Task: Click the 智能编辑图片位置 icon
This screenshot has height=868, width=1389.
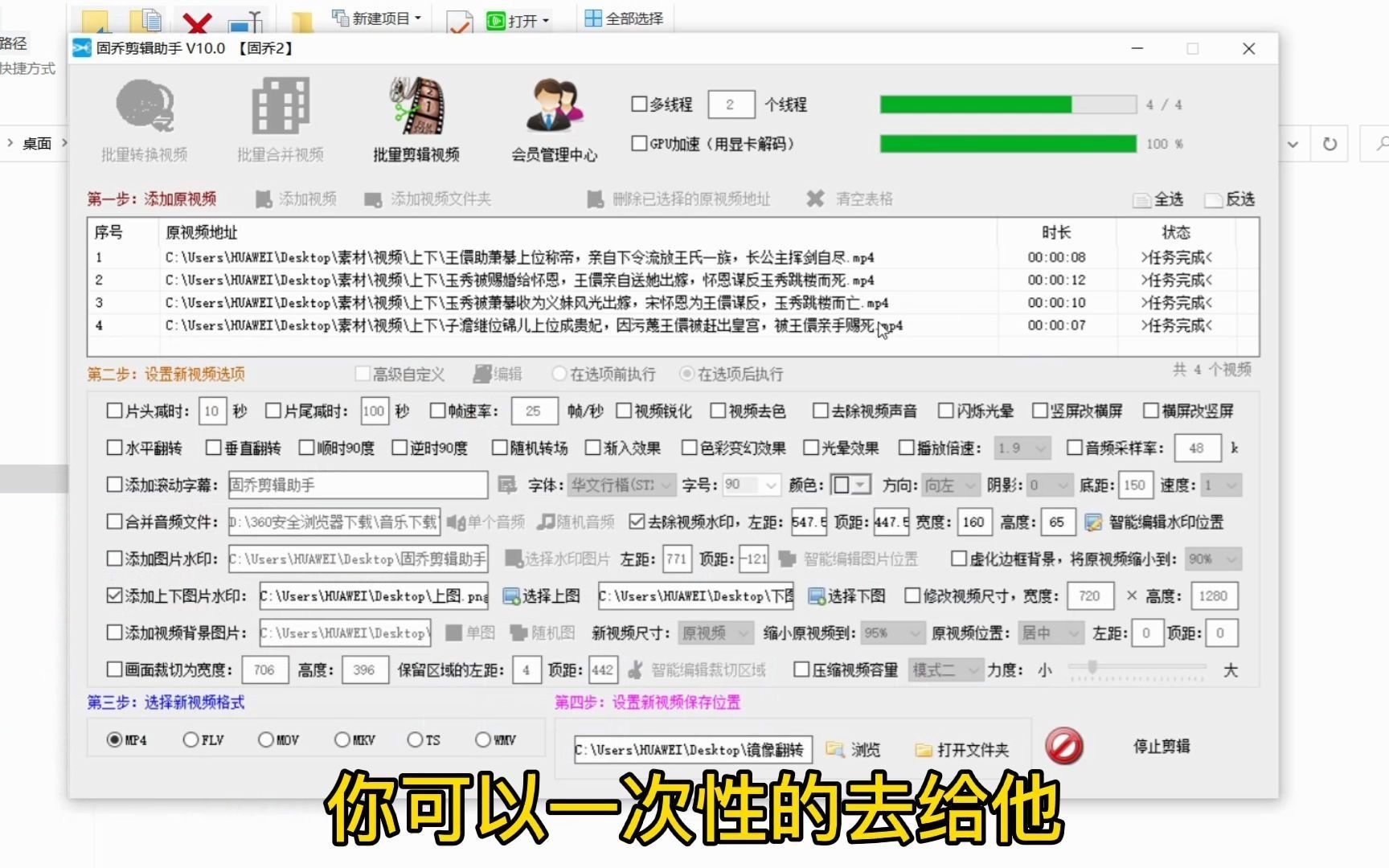Action: point(788,559)
